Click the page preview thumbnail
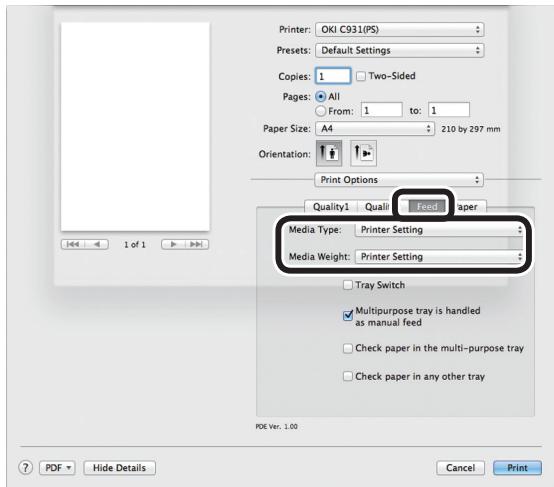Image resolution: width=554 pixels, height=487 pixels. click(x=135, y=127)
